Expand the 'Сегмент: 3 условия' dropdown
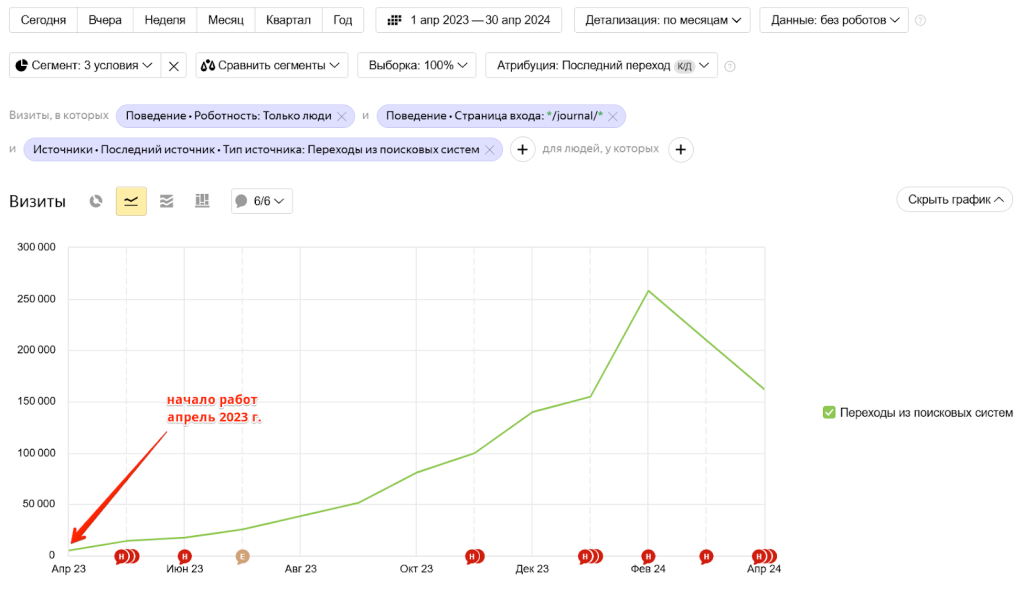This screenshot has width=1024, height=610. 85,66
